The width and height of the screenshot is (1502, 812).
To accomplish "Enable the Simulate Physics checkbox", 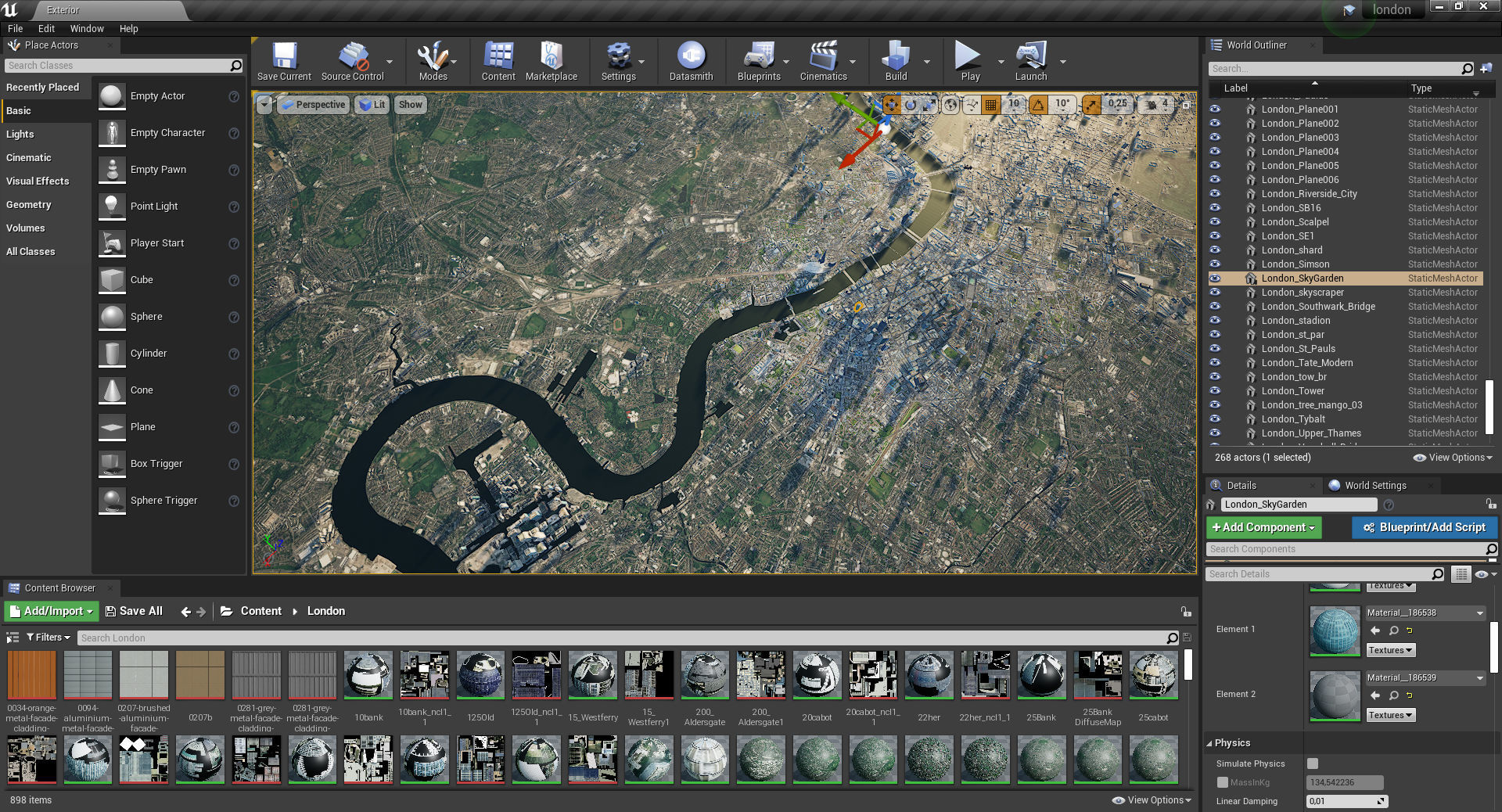I will [1313, 763].
